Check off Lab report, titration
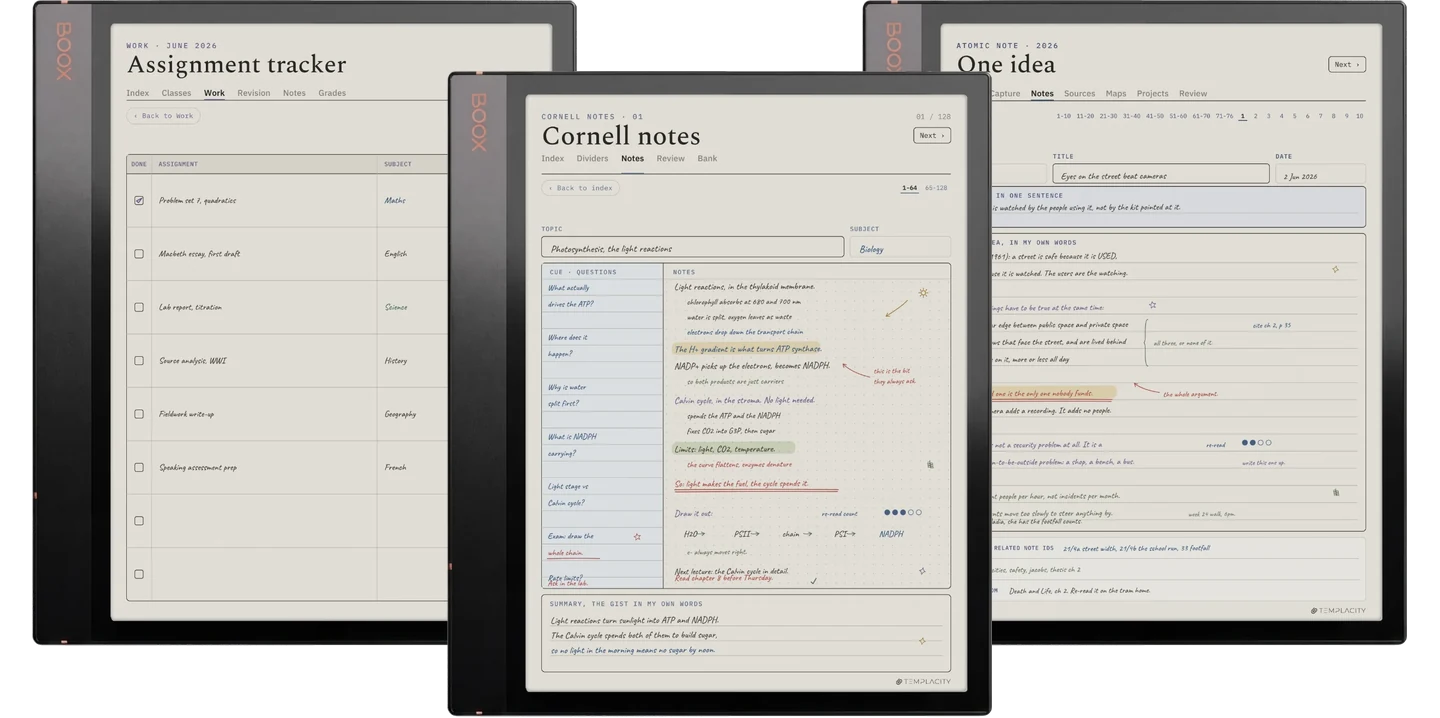Screen dimensions: 1440x718 tap(139, 307)
